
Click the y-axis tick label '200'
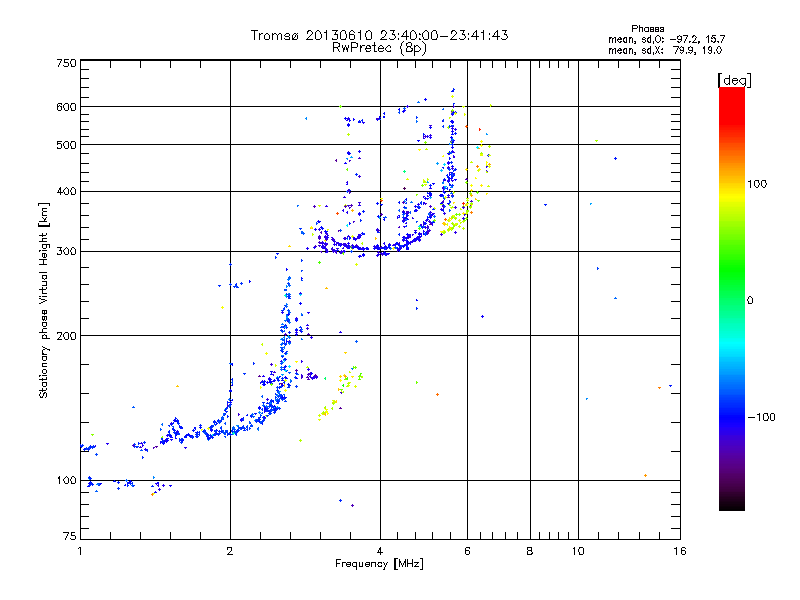[66, 336]
